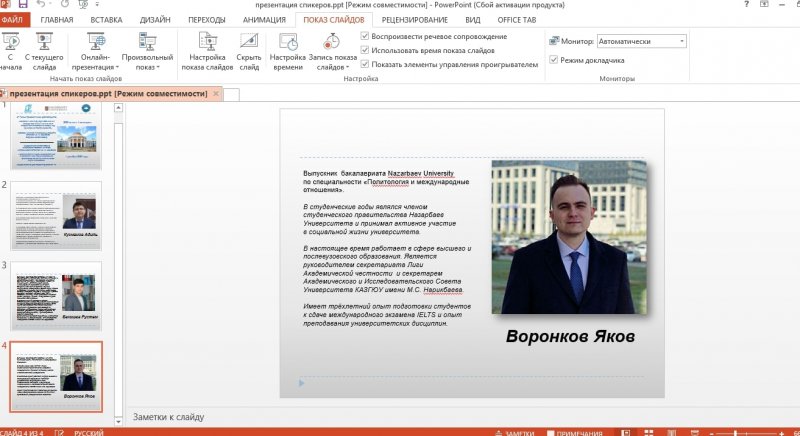The height and width of the screenshot is (436, 800).
Task: Expand undo history dropdown arrow
Action: 49,4
